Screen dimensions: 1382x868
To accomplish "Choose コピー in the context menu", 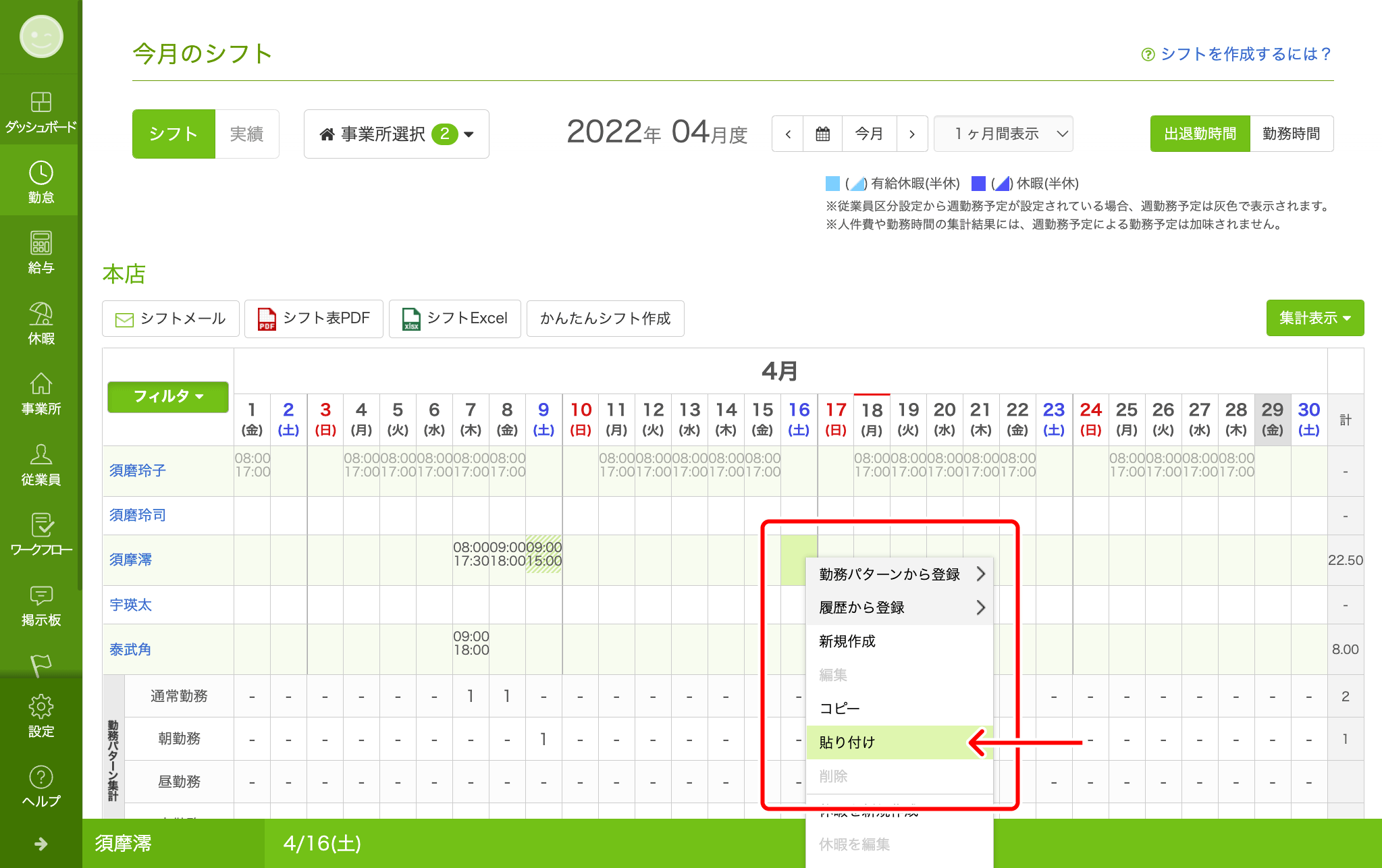I will pos(899,709).
